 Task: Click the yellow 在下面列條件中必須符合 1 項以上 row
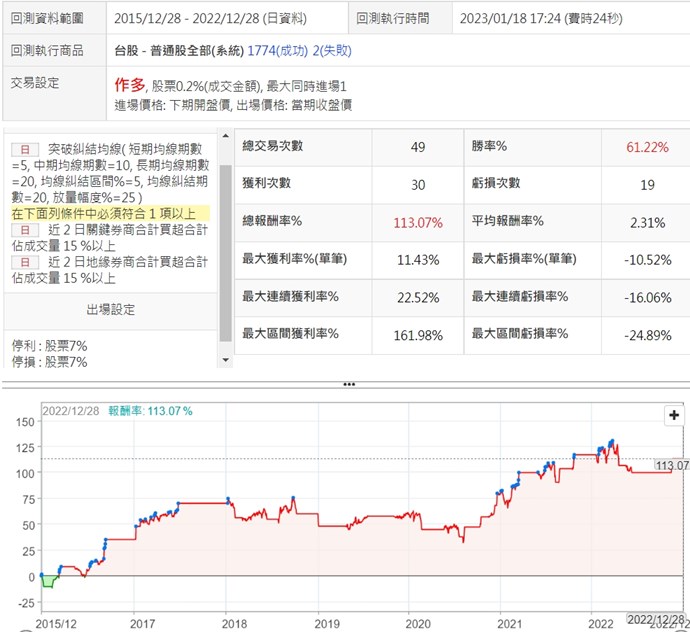click(x=110, y=214)
